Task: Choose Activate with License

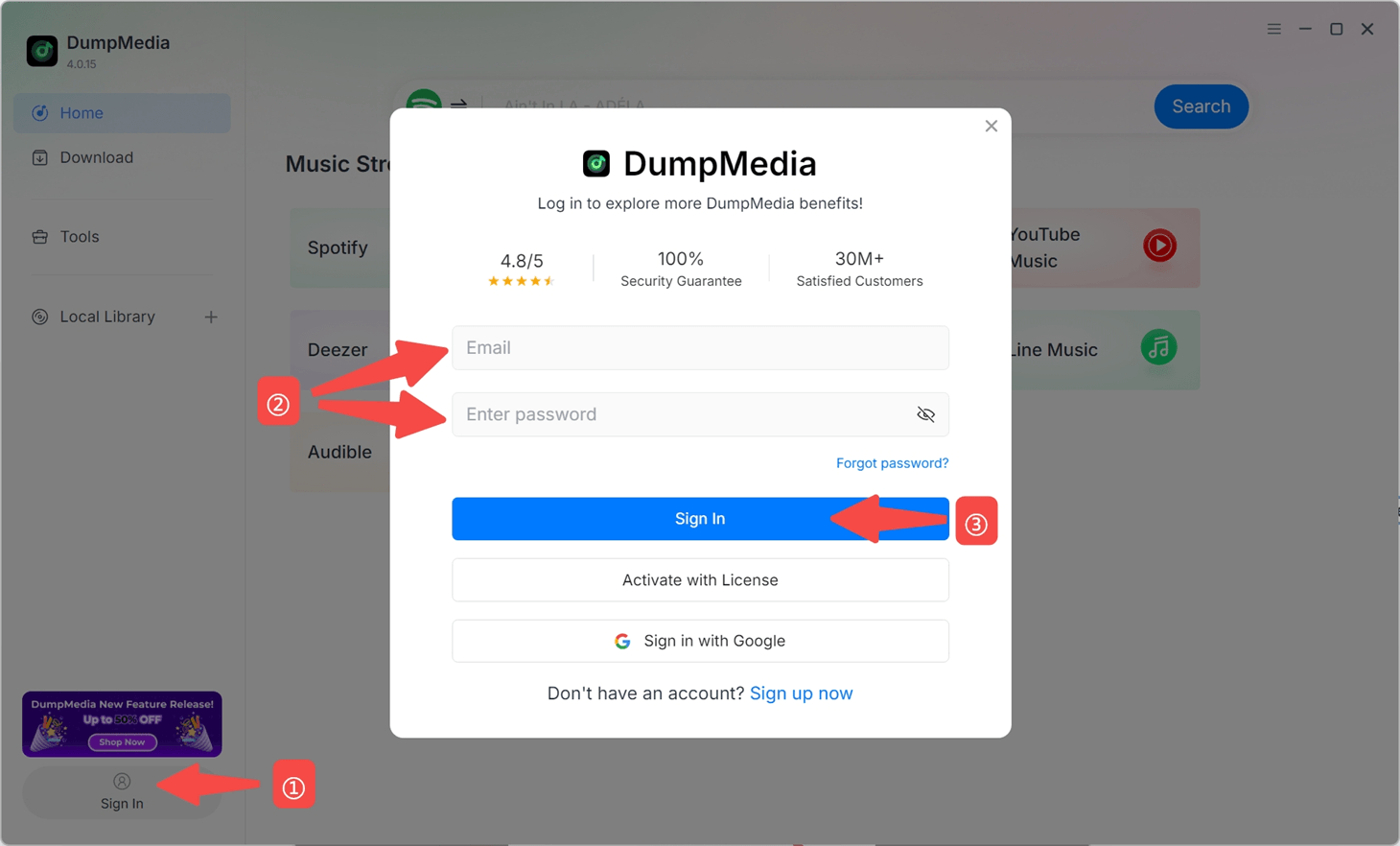Action: (x=700, y=580)
